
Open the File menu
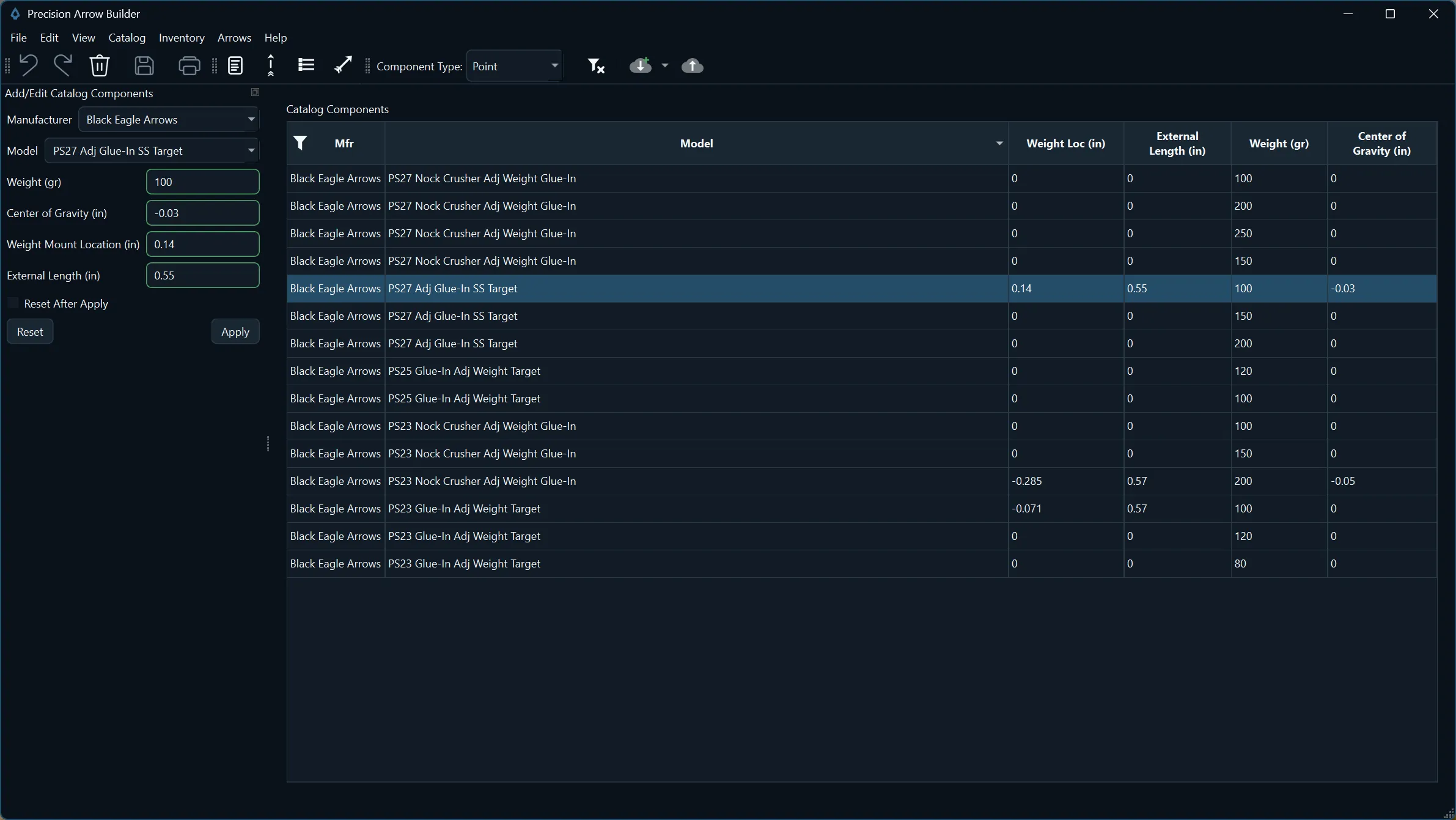tap(19, 37)
